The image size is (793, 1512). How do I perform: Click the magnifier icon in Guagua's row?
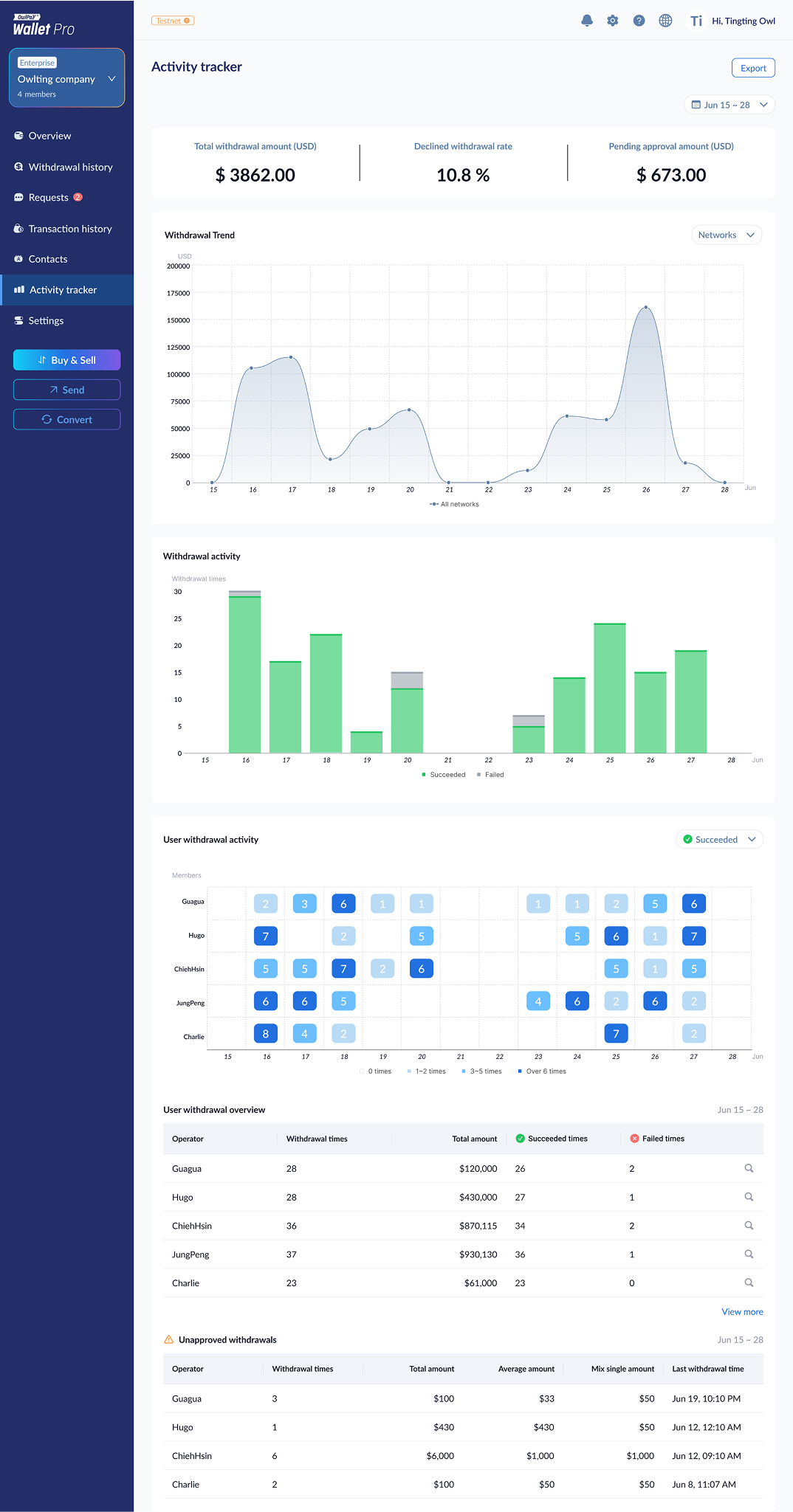point(749,1168)
